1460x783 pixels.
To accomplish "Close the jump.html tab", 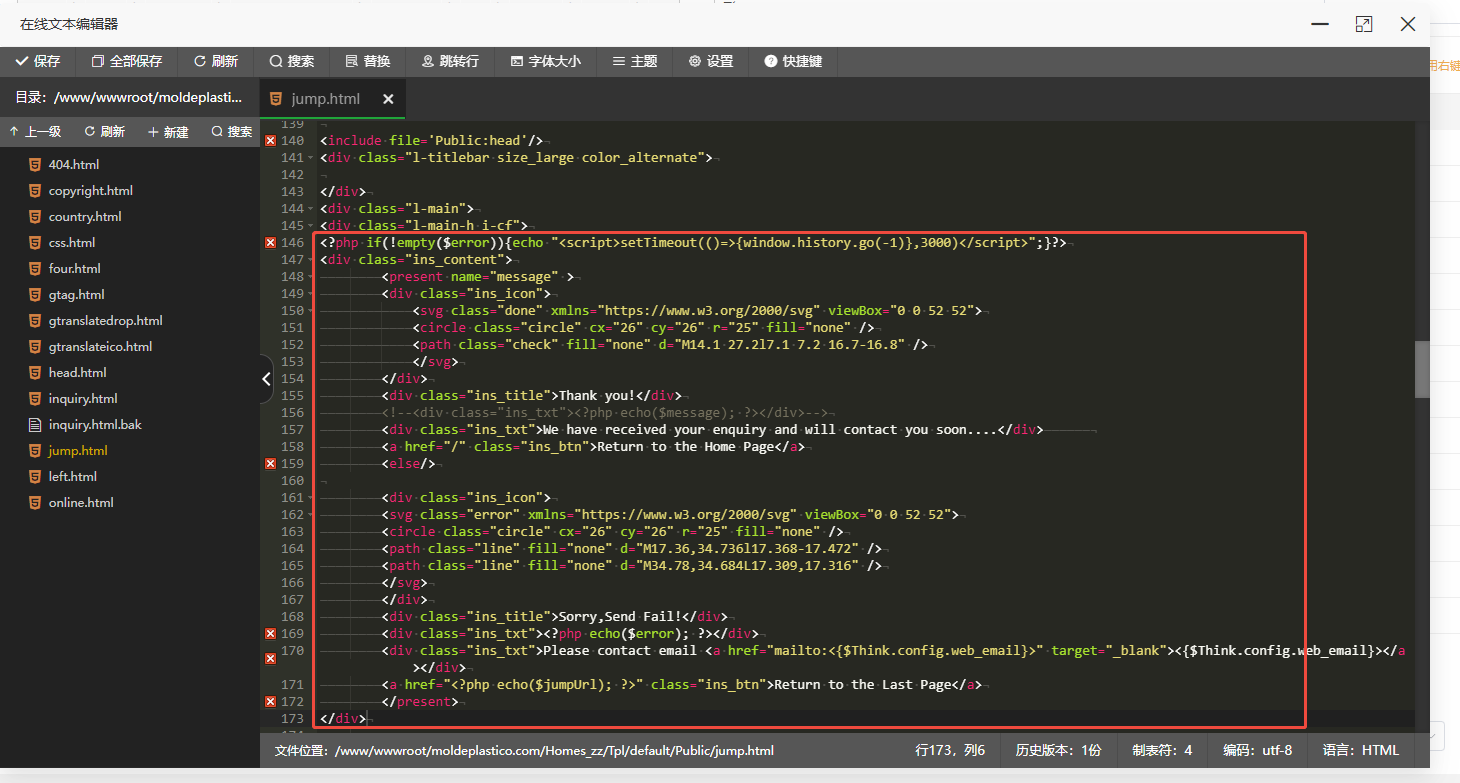I will 388,99.
